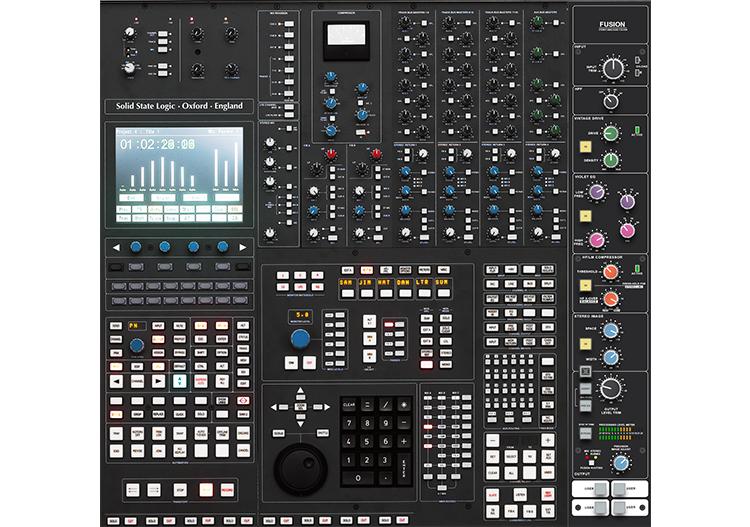
Task: Toggle the Vintage Drive yellow IN button
Action: [x=585, y=146]
